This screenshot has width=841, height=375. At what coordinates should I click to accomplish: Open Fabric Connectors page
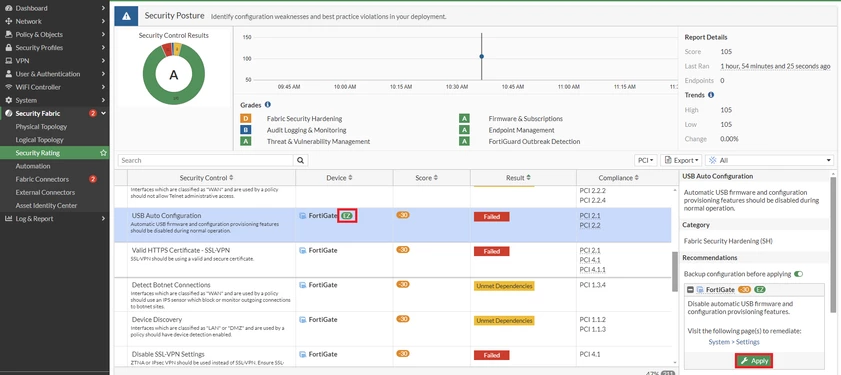coord(42,179)
